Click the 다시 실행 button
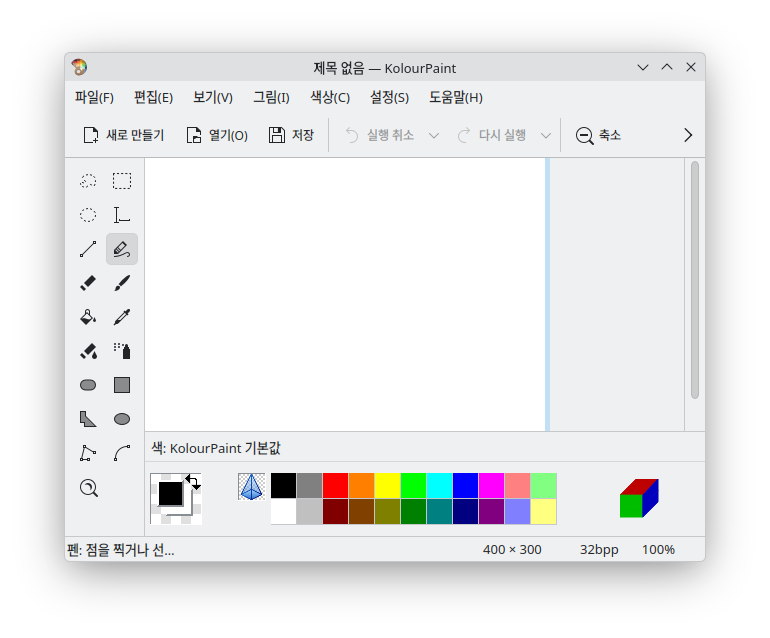 [492, 135]
